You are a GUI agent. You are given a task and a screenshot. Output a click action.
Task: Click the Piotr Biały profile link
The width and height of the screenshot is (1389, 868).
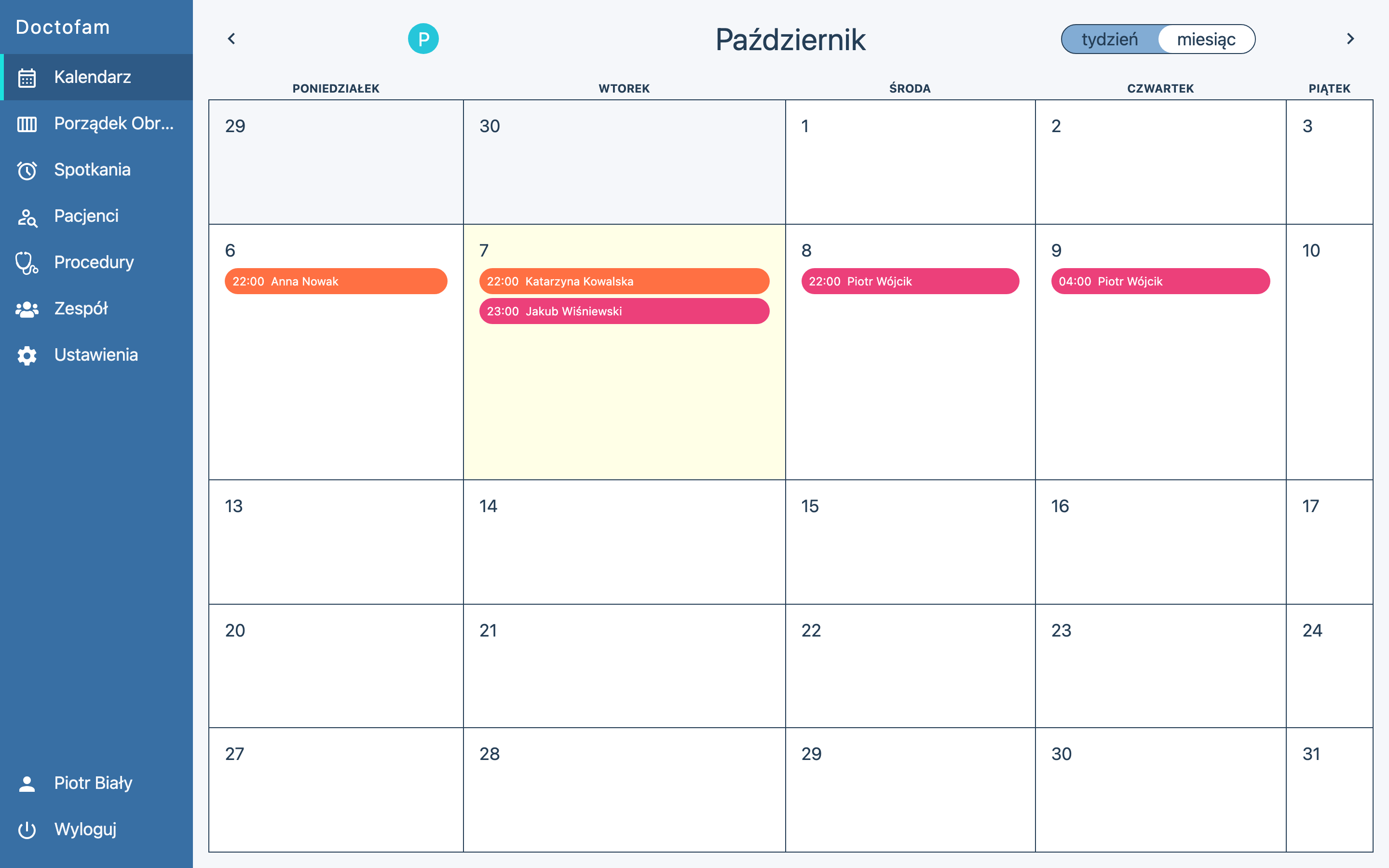(x=93, y=783)
